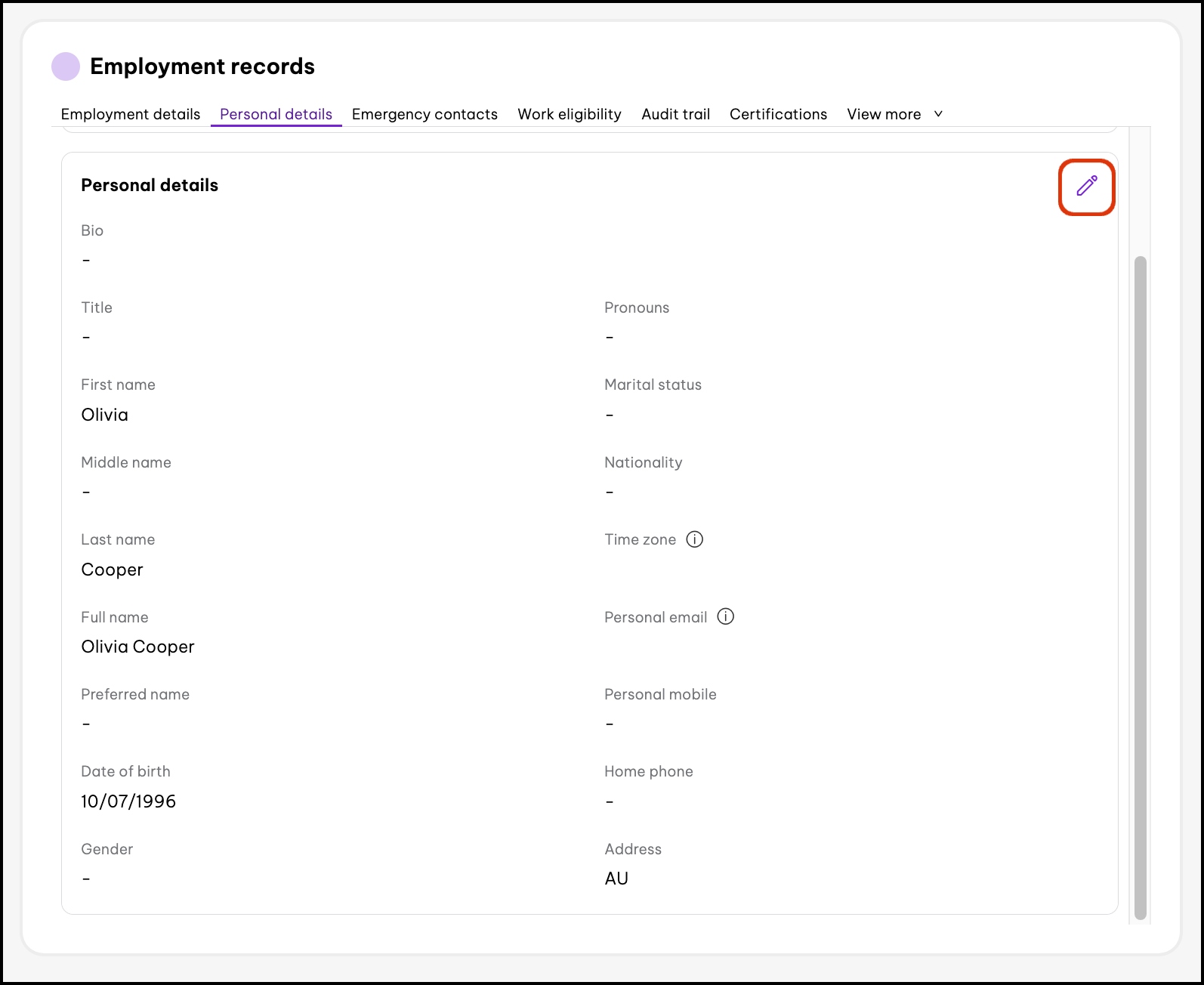Click the Employment records page heading

pos(202,66)
